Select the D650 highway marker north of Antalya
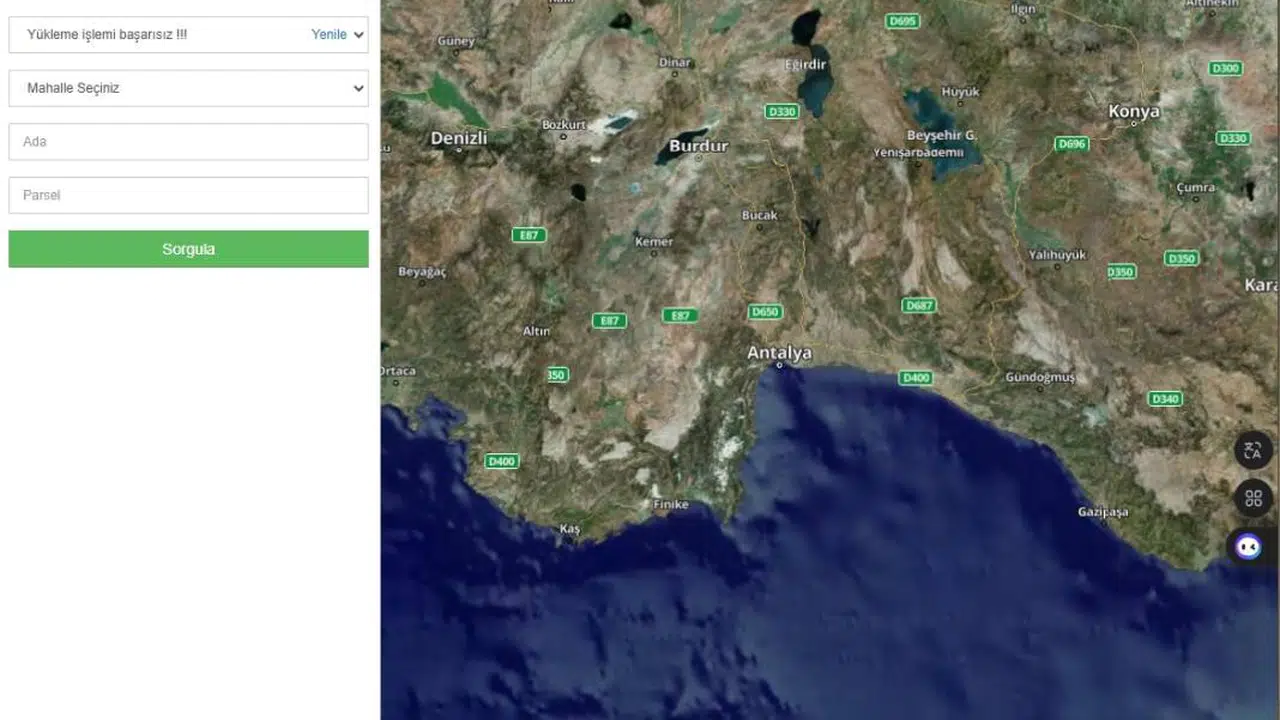Viewport: 1280px width, 720px height. click(764, 312)
